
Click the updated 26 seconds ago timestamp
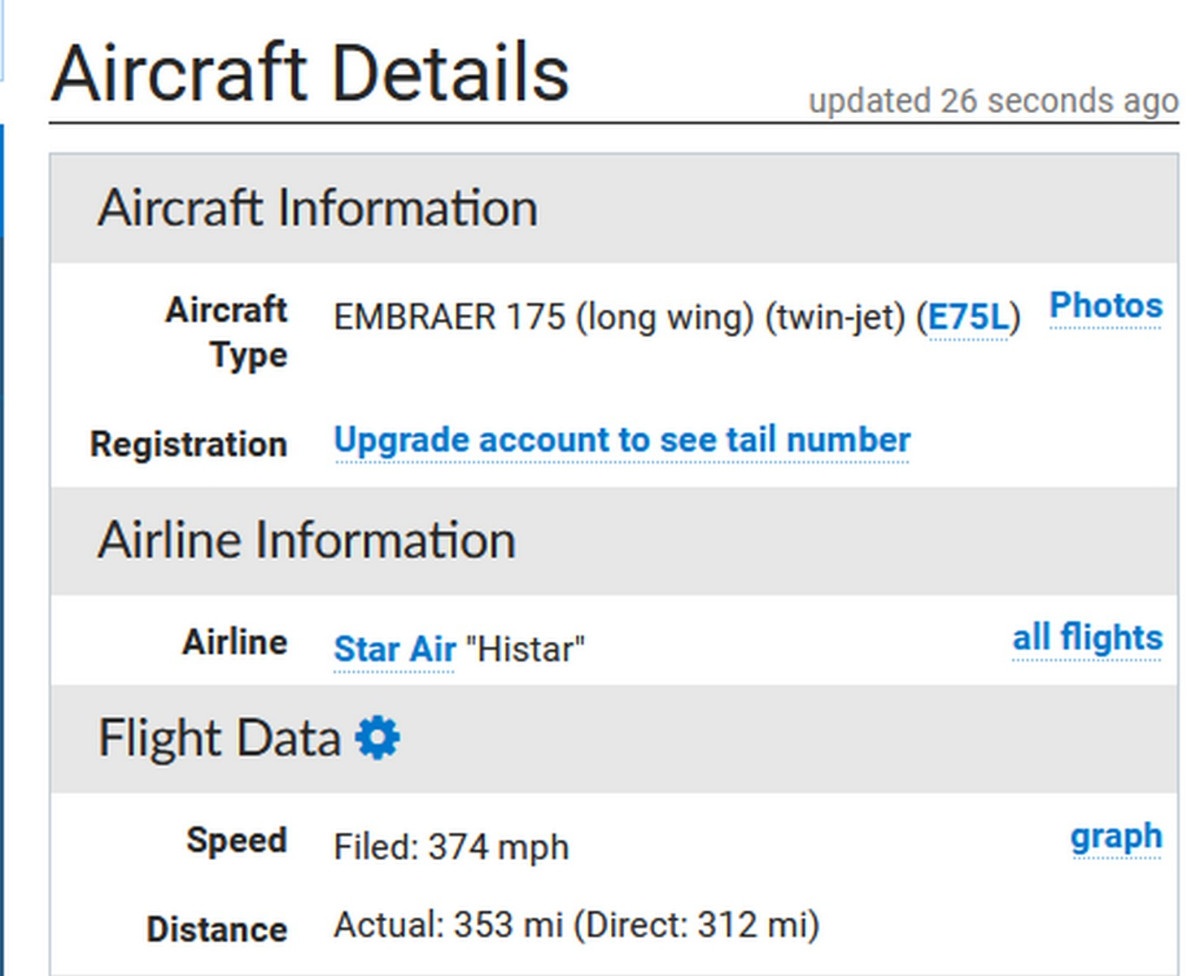click(x=993, y=101)
